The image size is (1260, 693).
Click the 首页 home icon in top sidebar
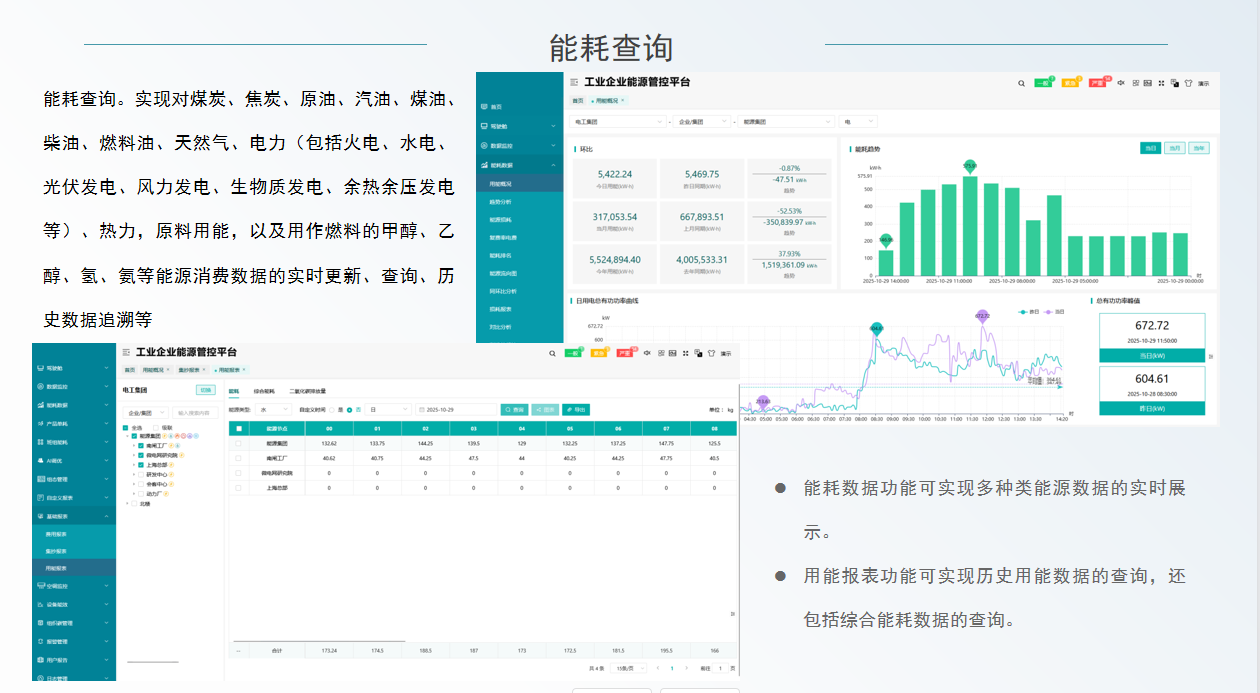click(x=484, y=106)
